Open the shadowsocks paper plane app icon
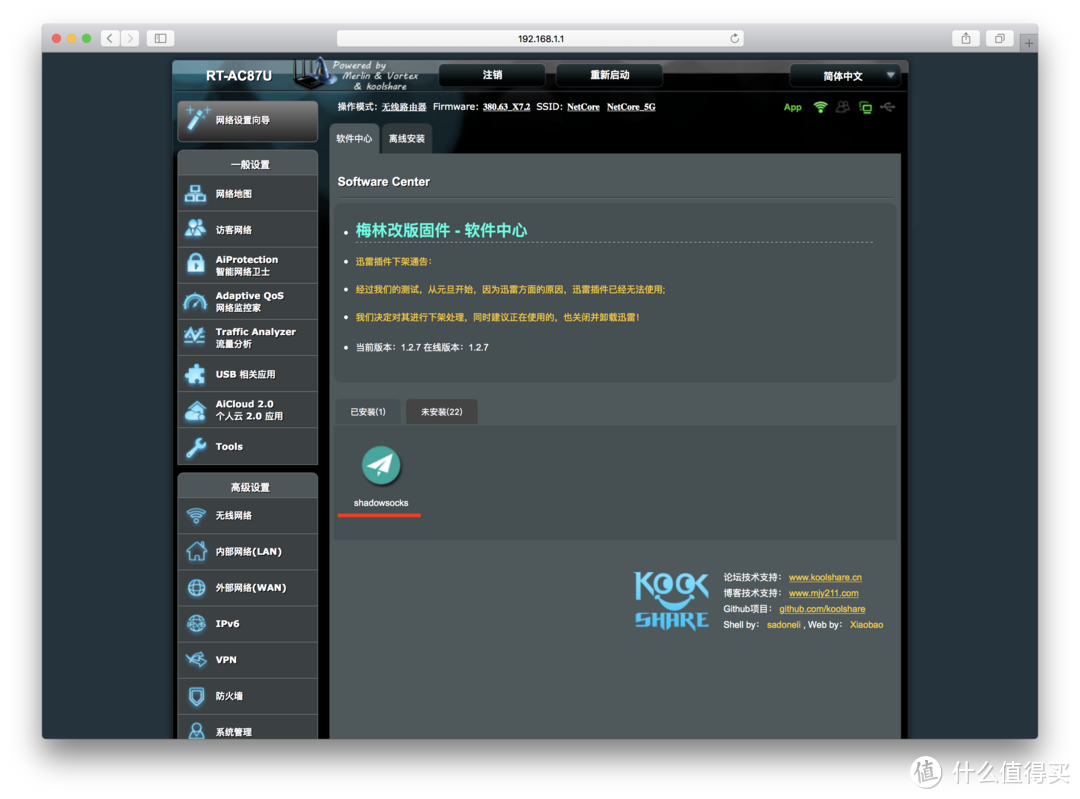Screen dimensions: 1080x799 [381, 466]
